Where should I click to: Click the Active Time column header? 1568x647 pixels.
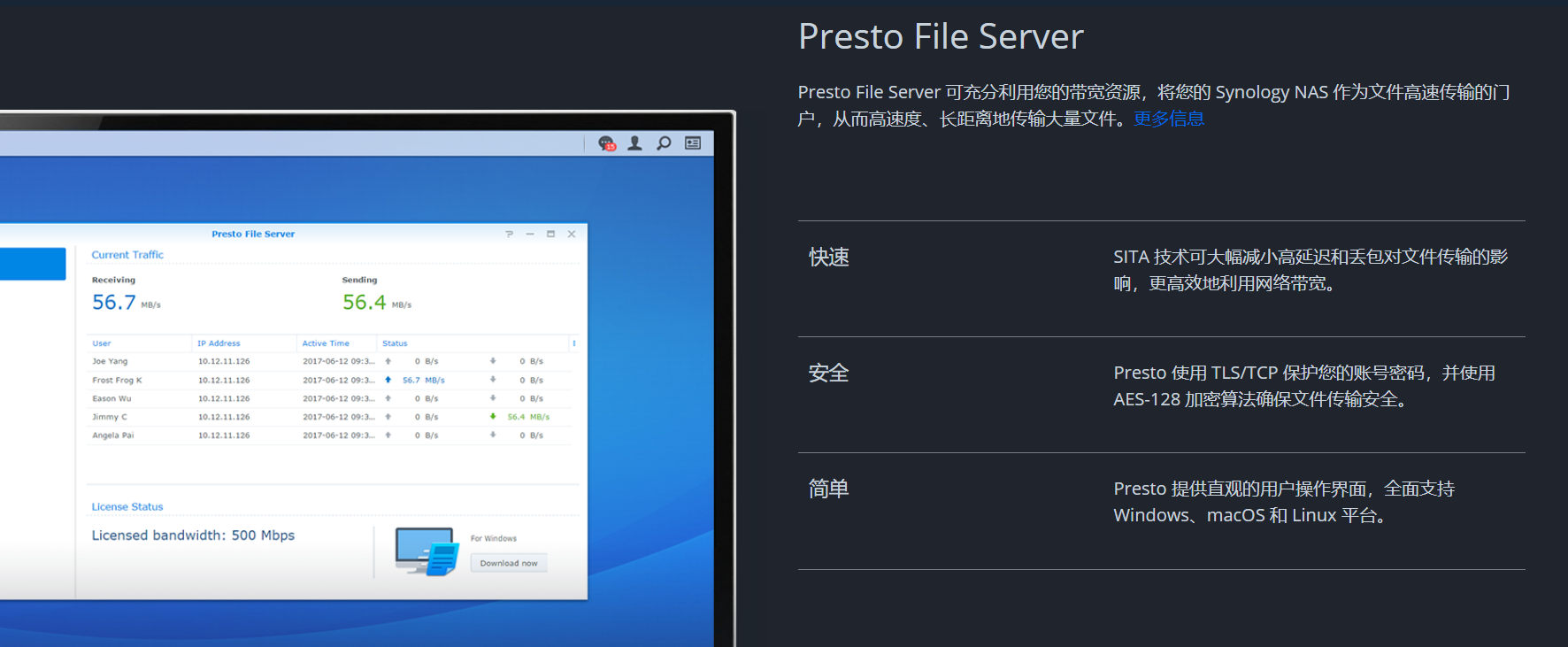pyautogui.click(x=326, y=343)
